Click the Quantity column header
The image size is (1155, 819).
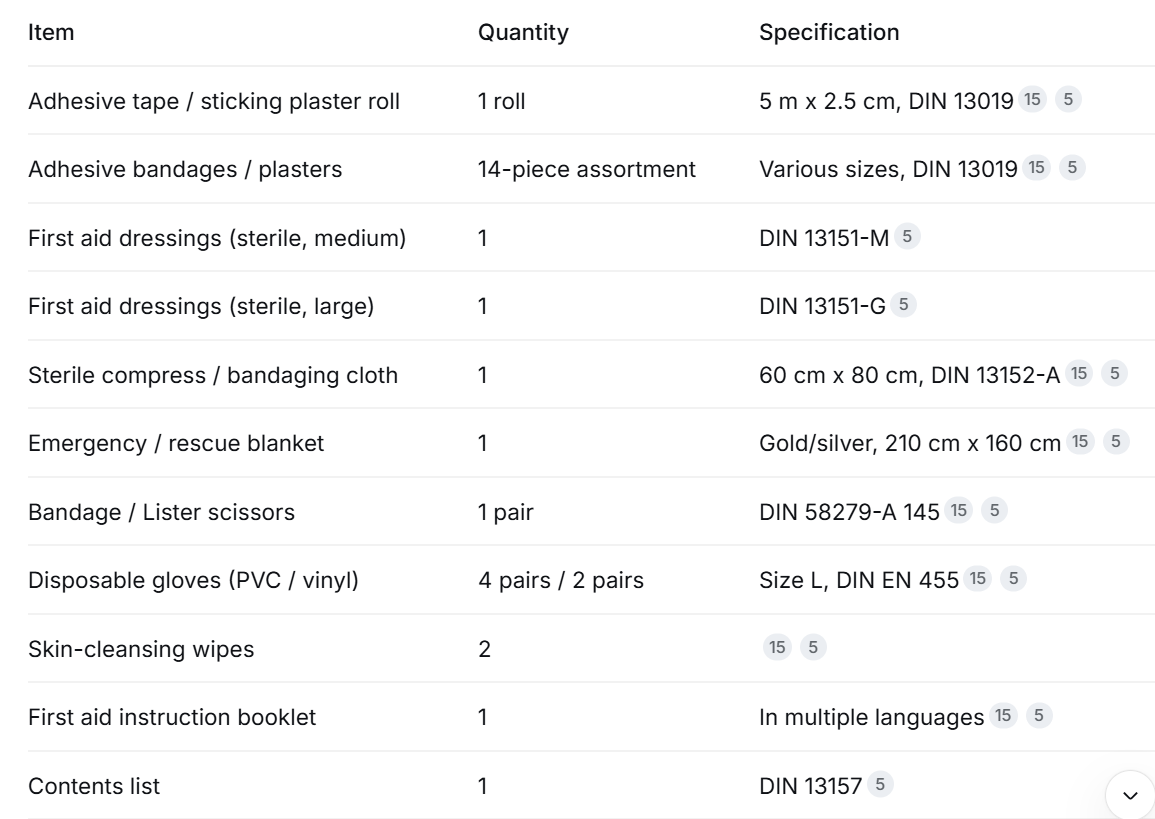523,32
